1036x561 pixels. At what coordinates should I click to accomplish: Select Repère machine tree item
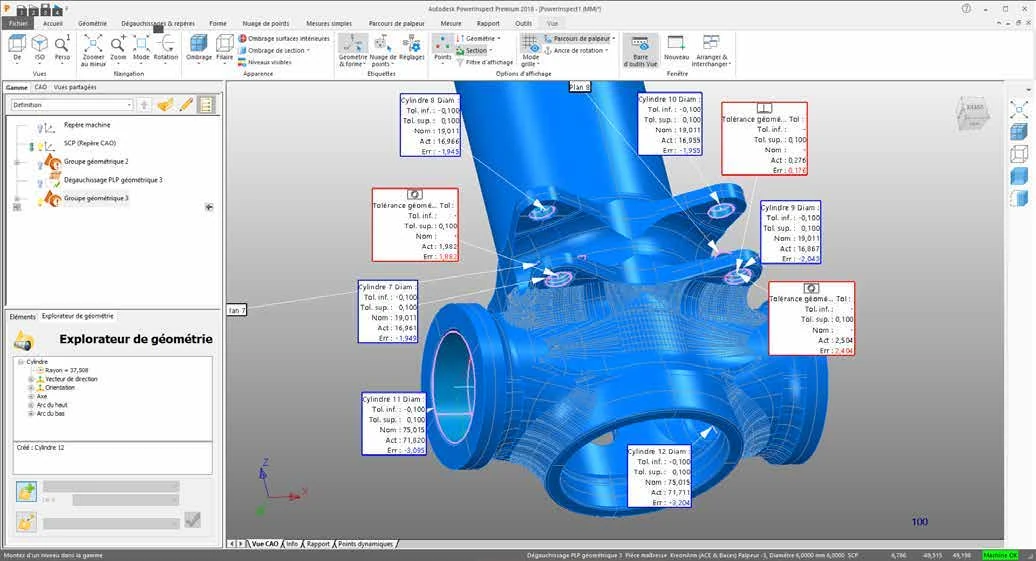pyautogui.click(x=87, y=125)
